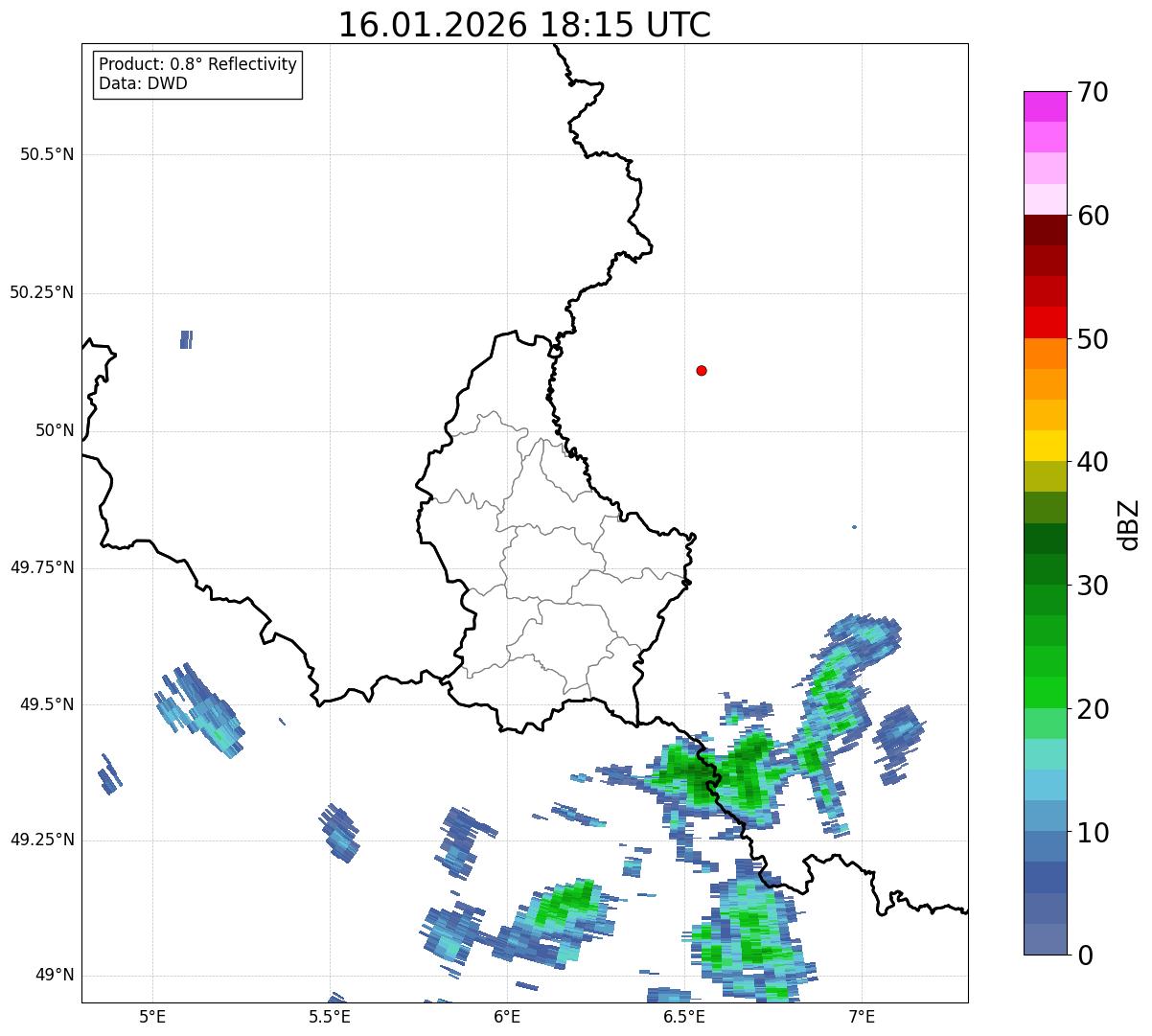Click the 'dBZ' colorbar label
This screenshot has height=1036, width=1152.
pos(1129,523)
